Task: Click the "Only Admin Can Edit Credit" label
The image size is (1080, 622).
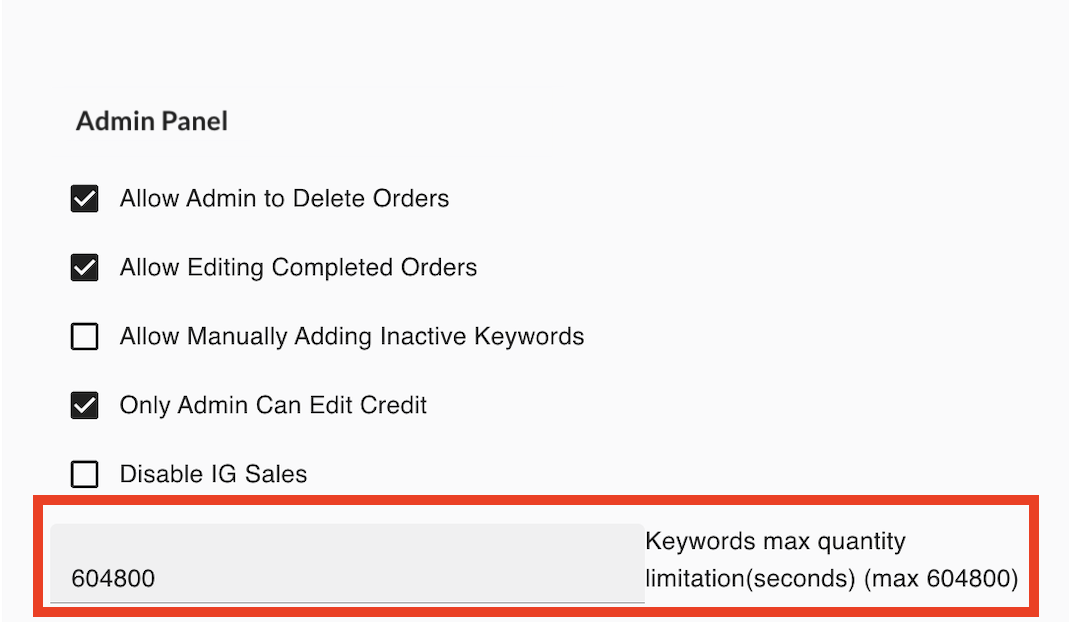Action: [x=273, y=405]
